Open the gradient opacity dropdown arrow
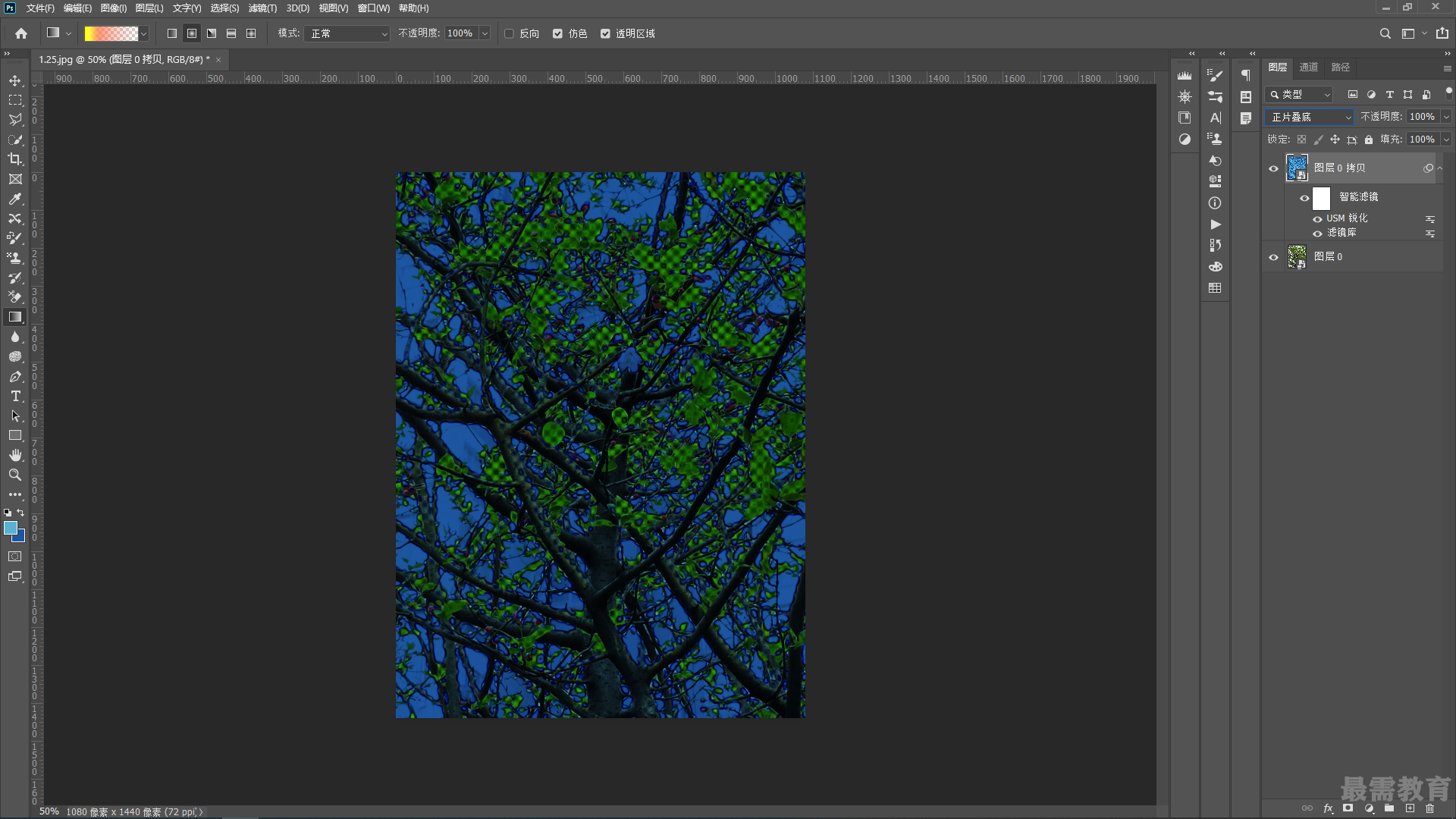The width and height of the screenshot is (1456, 819). [x=485, y=33]
